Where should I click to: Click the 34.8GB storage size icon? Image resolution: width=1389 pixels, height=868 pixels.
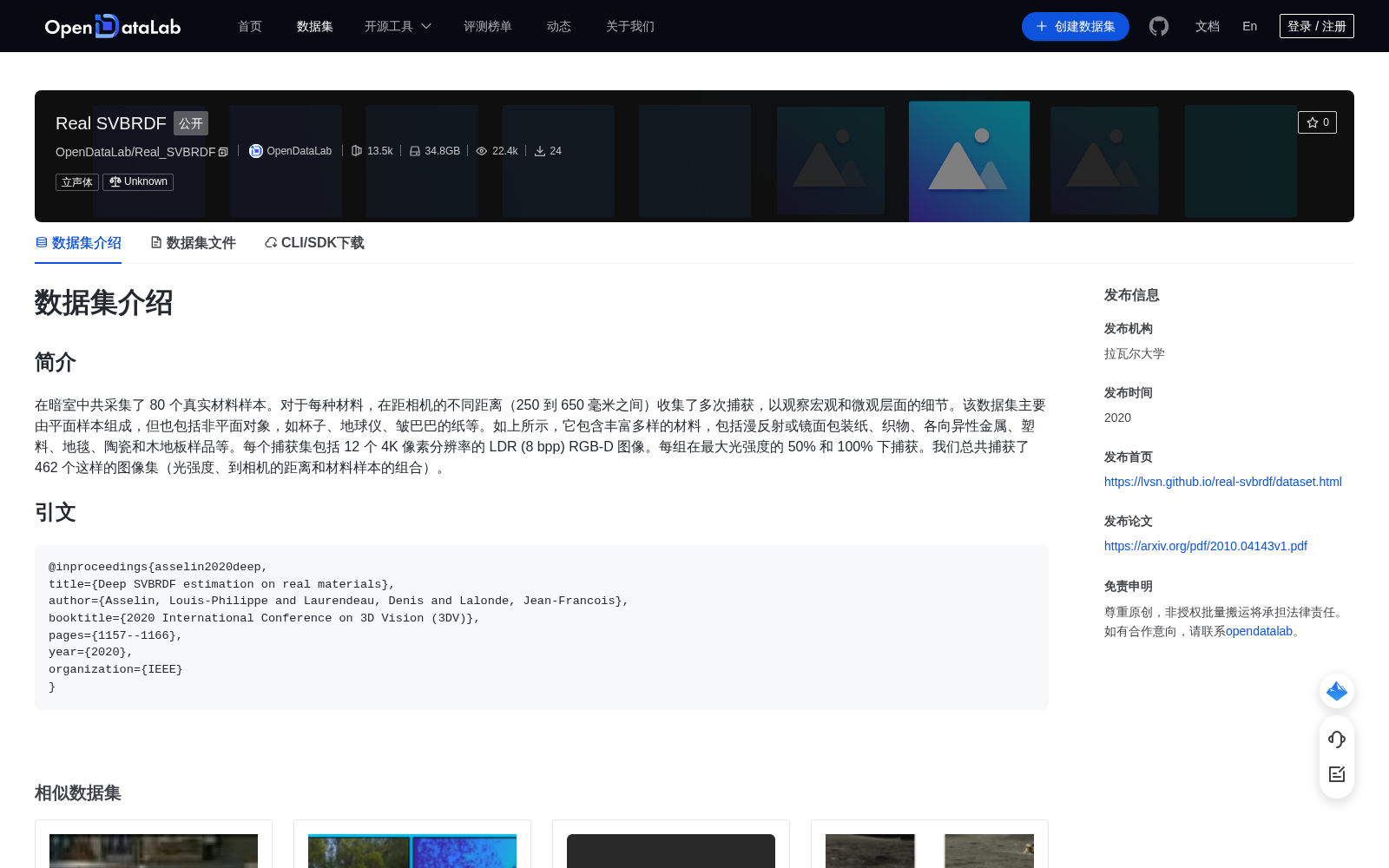[415, 151]
